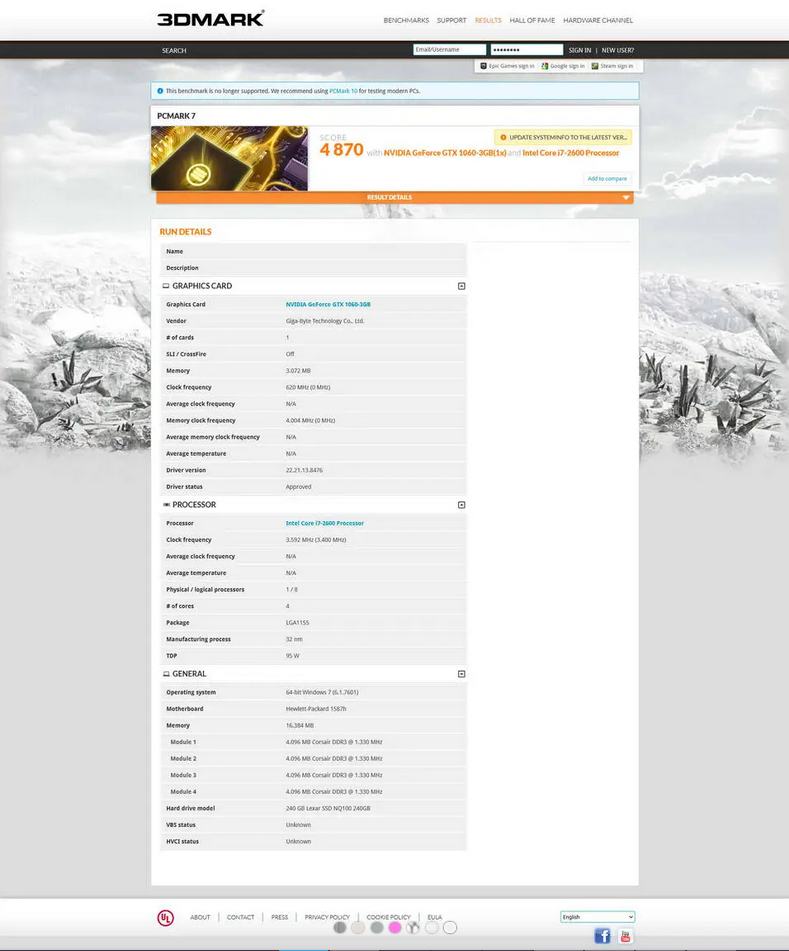Click graphics memory value 3,072 MB
789x951 pixels.
click(298, 371)
